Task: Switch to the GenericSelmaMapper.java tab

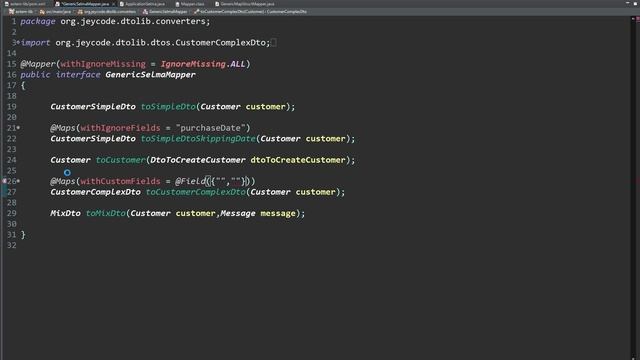Action: pyautogui.click(x=85, y=4)
